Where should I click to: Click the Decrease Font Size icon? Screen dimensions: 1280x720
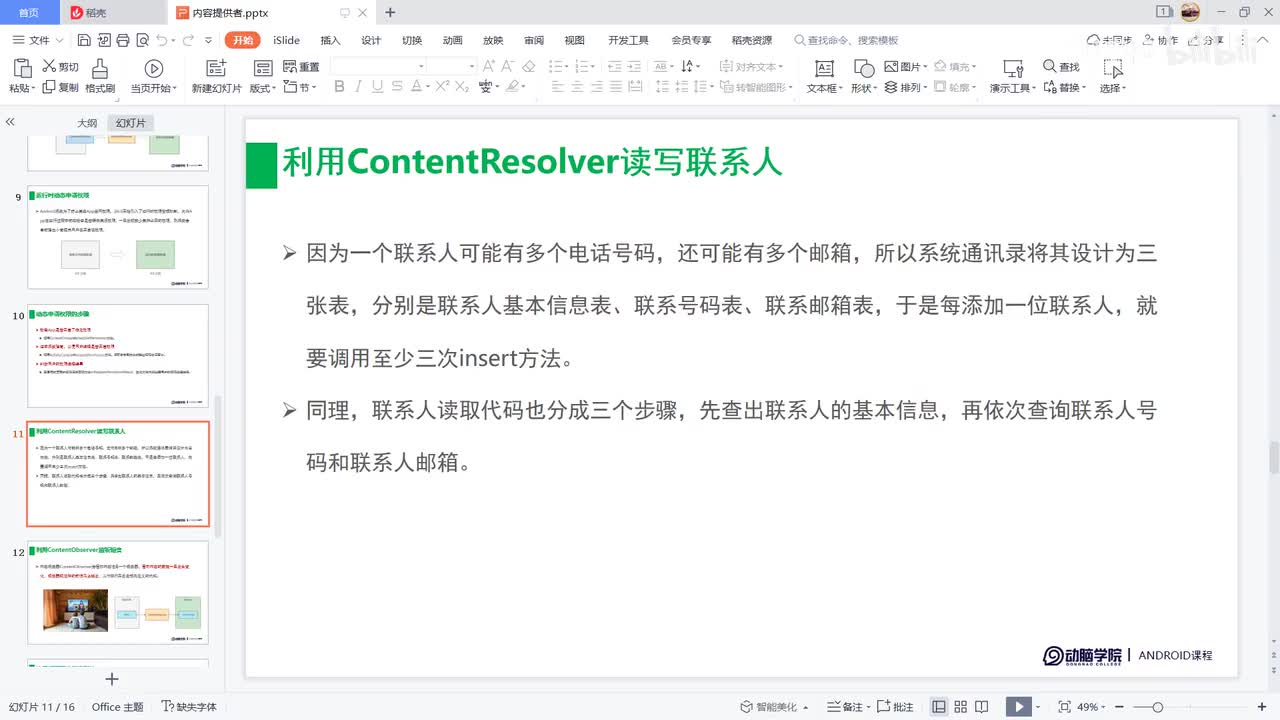pyautogui.click(x=508, y=66)
